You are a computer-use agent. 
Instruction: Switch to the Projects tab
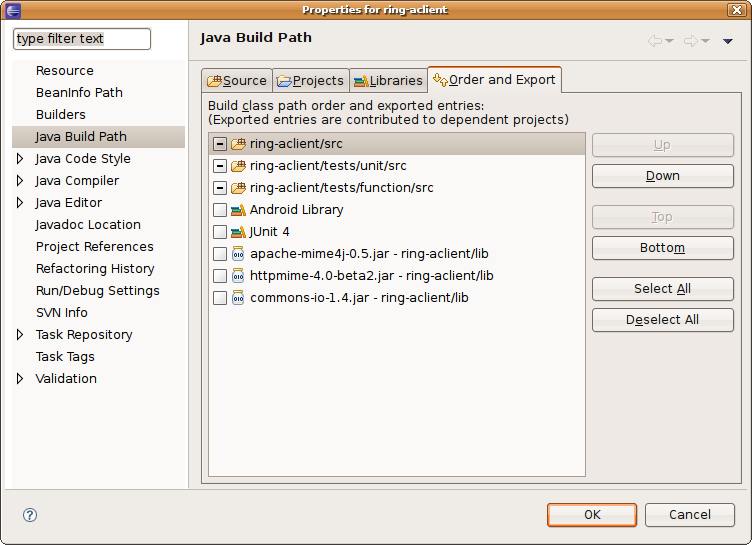tap(311, 80)
